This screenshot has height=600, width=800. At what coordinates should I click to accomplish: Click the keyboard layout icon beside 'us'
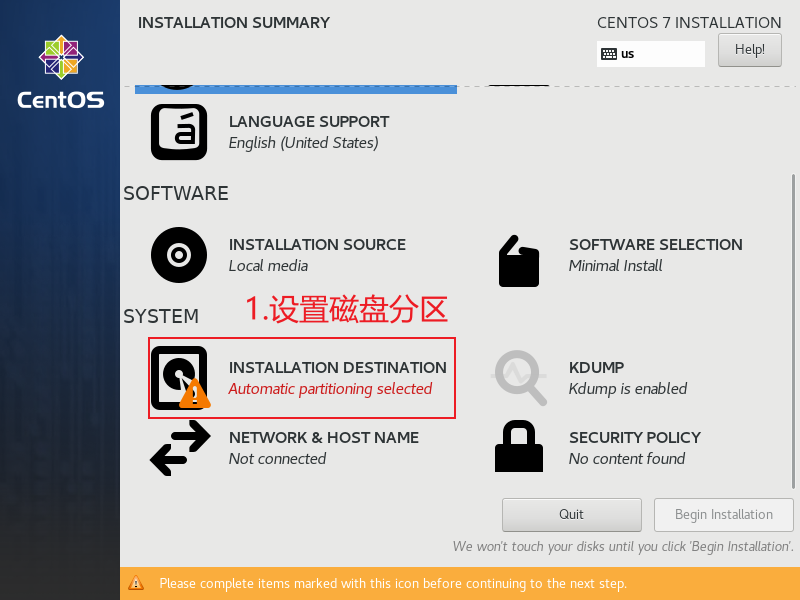[x=609, y=54]
